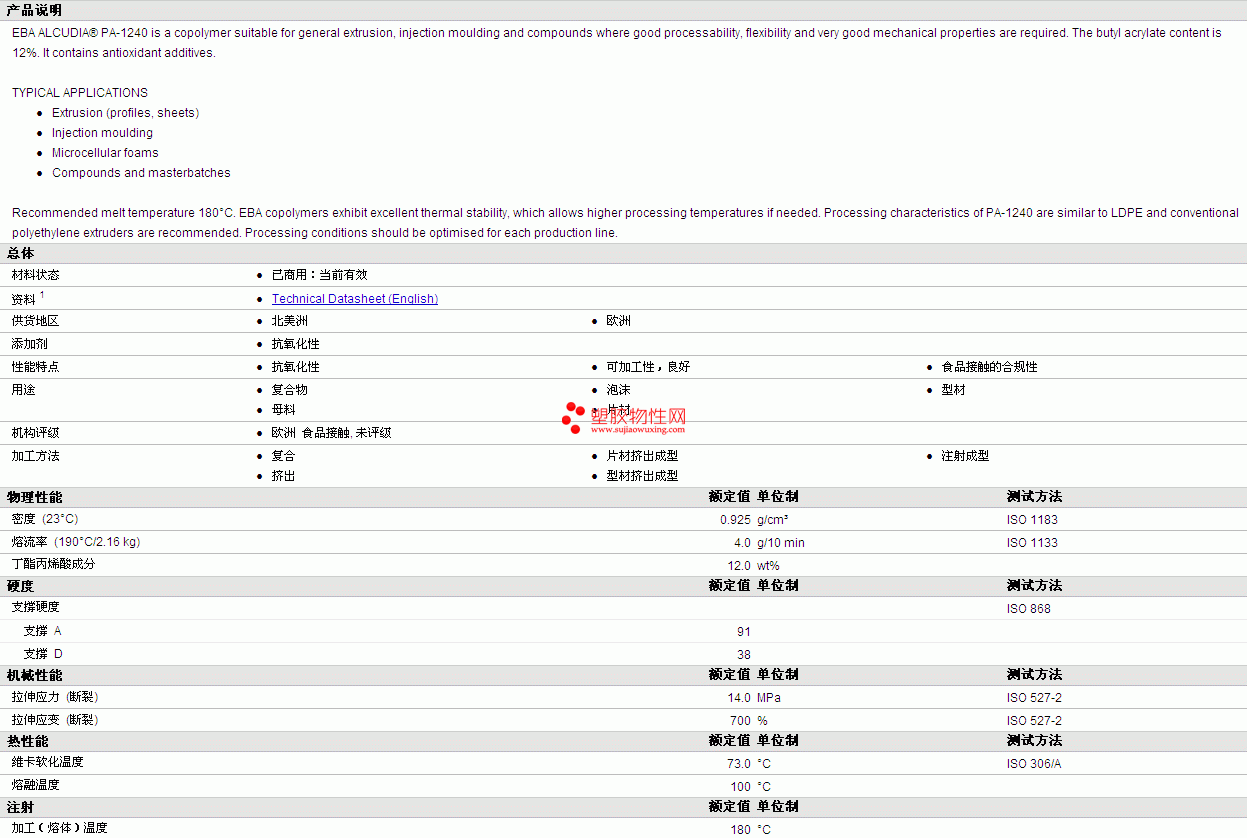The image size is (1247, 838).
Task: Select the 机械性能 section header
Action: (x=34, y=675)
